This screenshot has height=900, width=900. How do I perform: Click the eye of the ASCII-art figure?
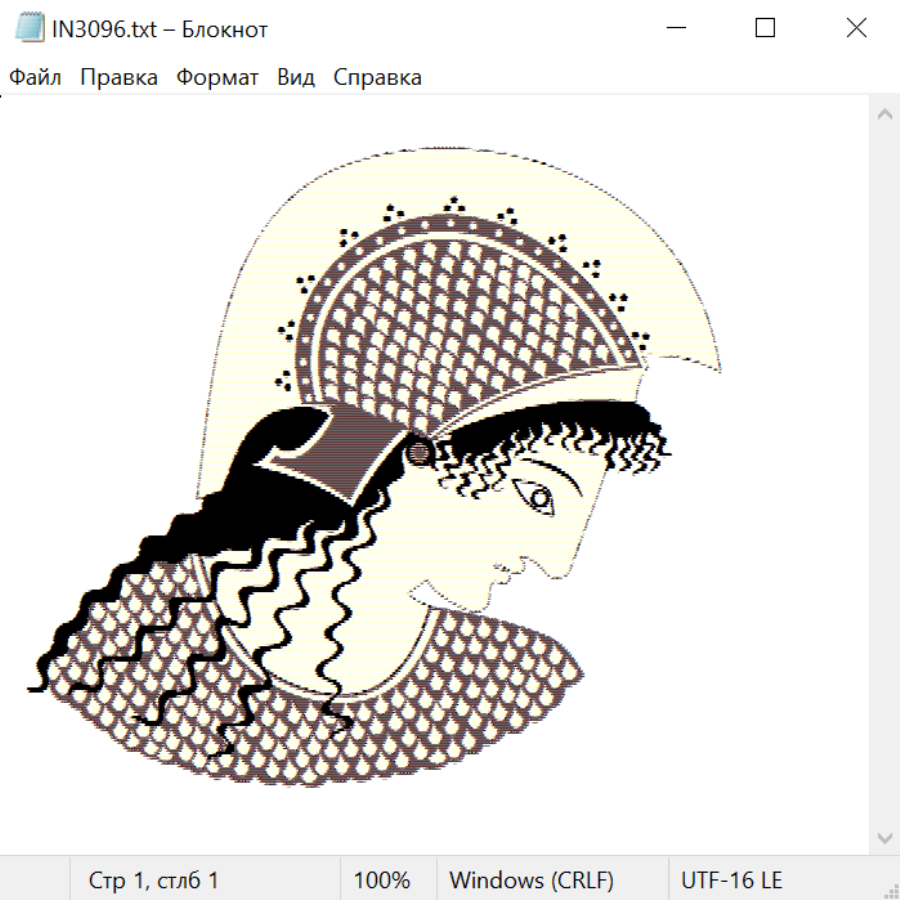click(x=537, y=496)
